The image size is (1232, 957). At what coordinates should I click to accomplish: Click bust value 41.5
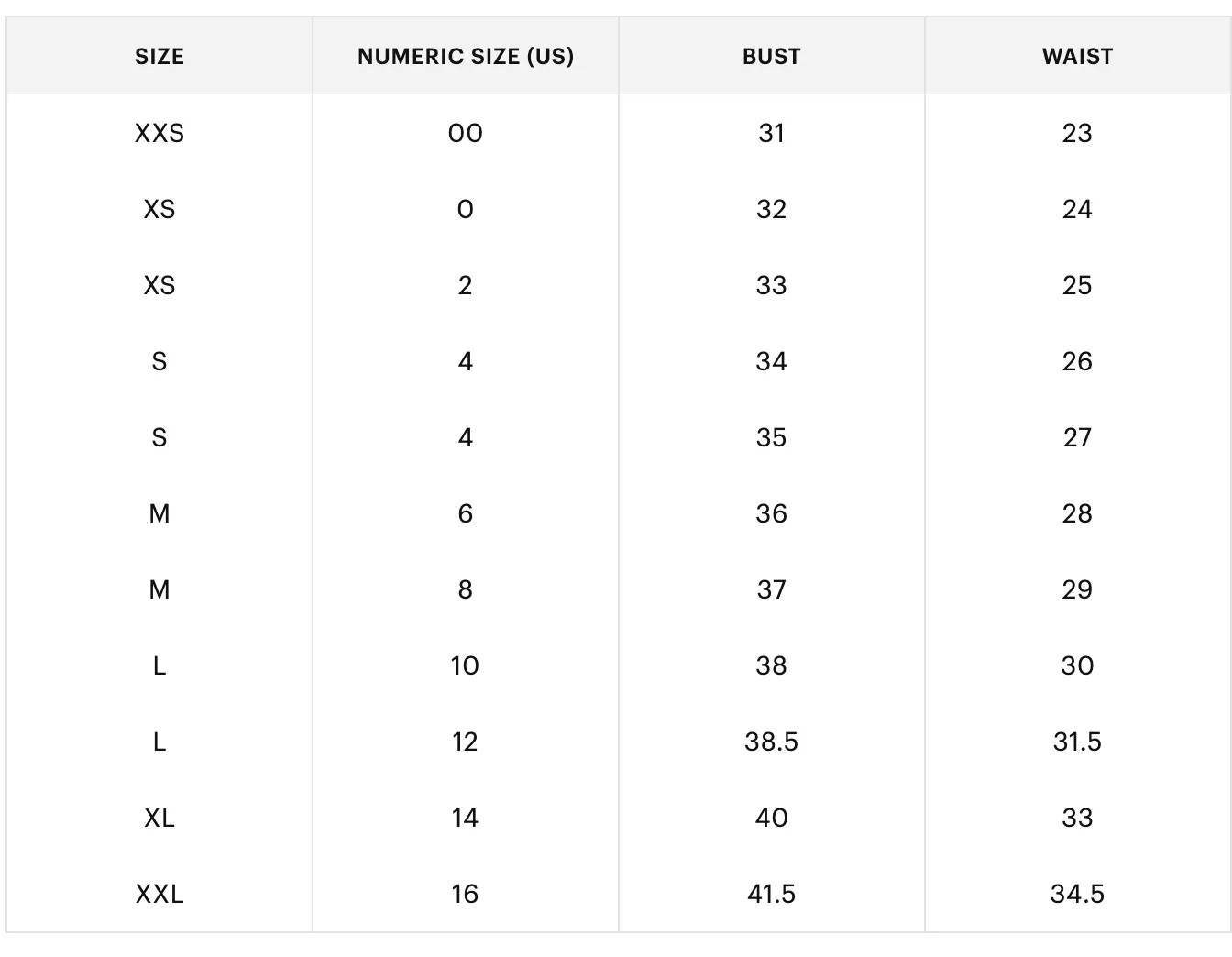(x=772, y=894)
